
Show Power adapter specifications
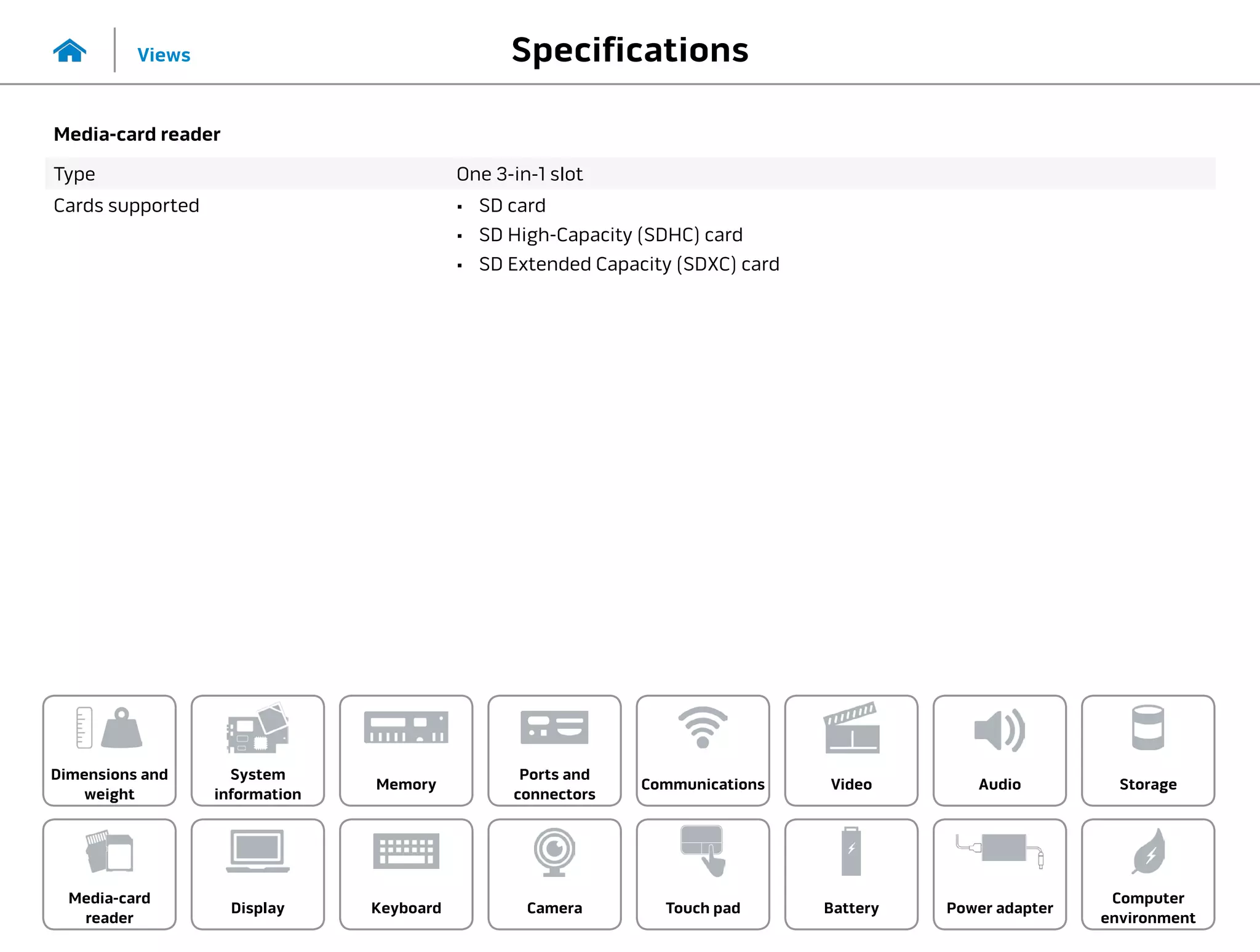pyautogui.click(x=999, y=874)
